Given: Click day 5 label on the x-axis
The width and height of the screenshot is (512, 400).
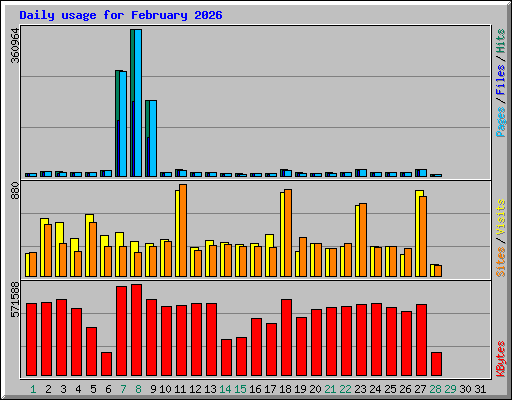Looking at the screenshot, I should pos(93,389).
